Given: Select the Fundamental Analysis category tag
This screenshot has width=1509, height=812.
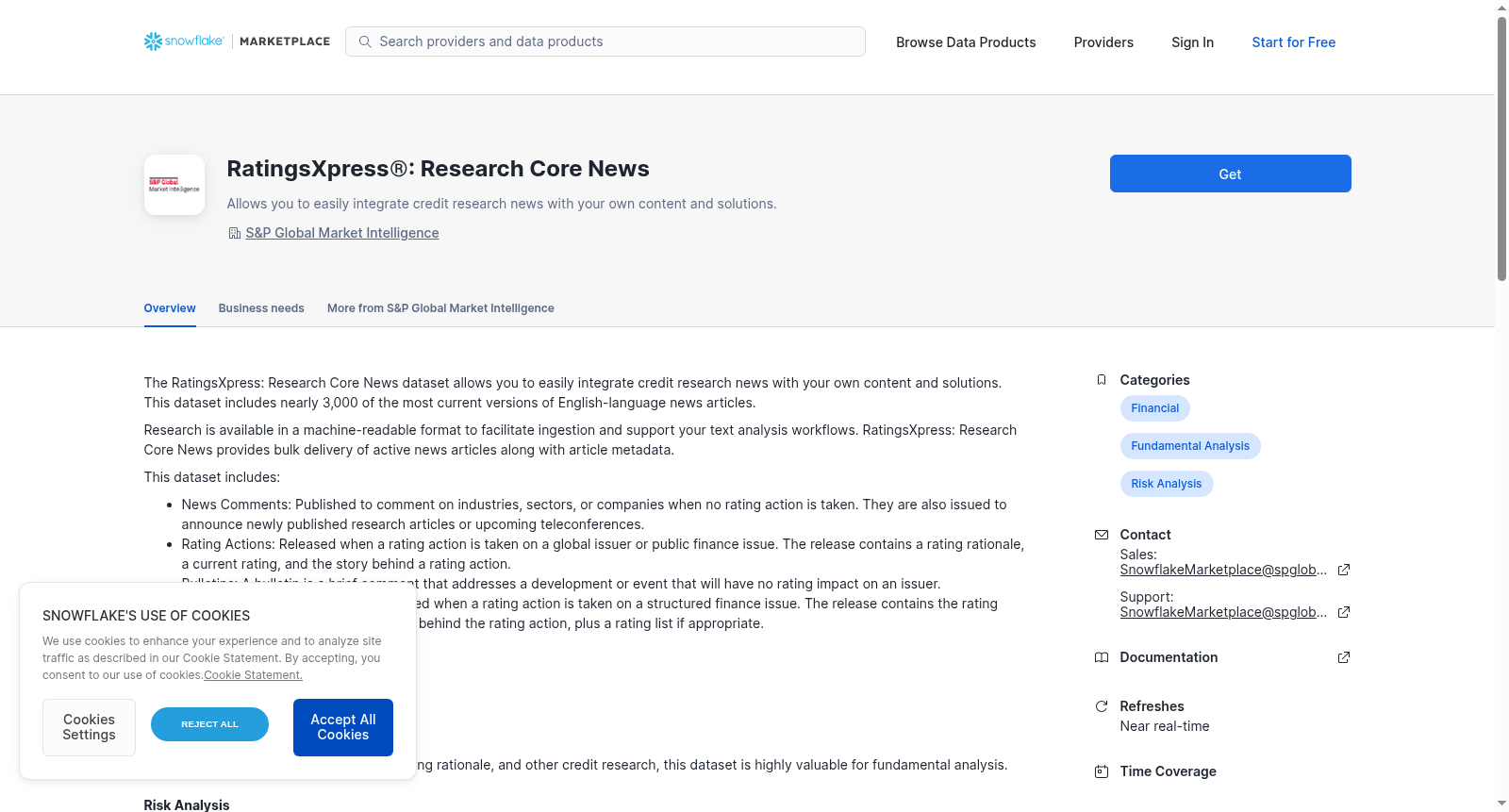Looking at the screenshot, I should point(1190,446).
